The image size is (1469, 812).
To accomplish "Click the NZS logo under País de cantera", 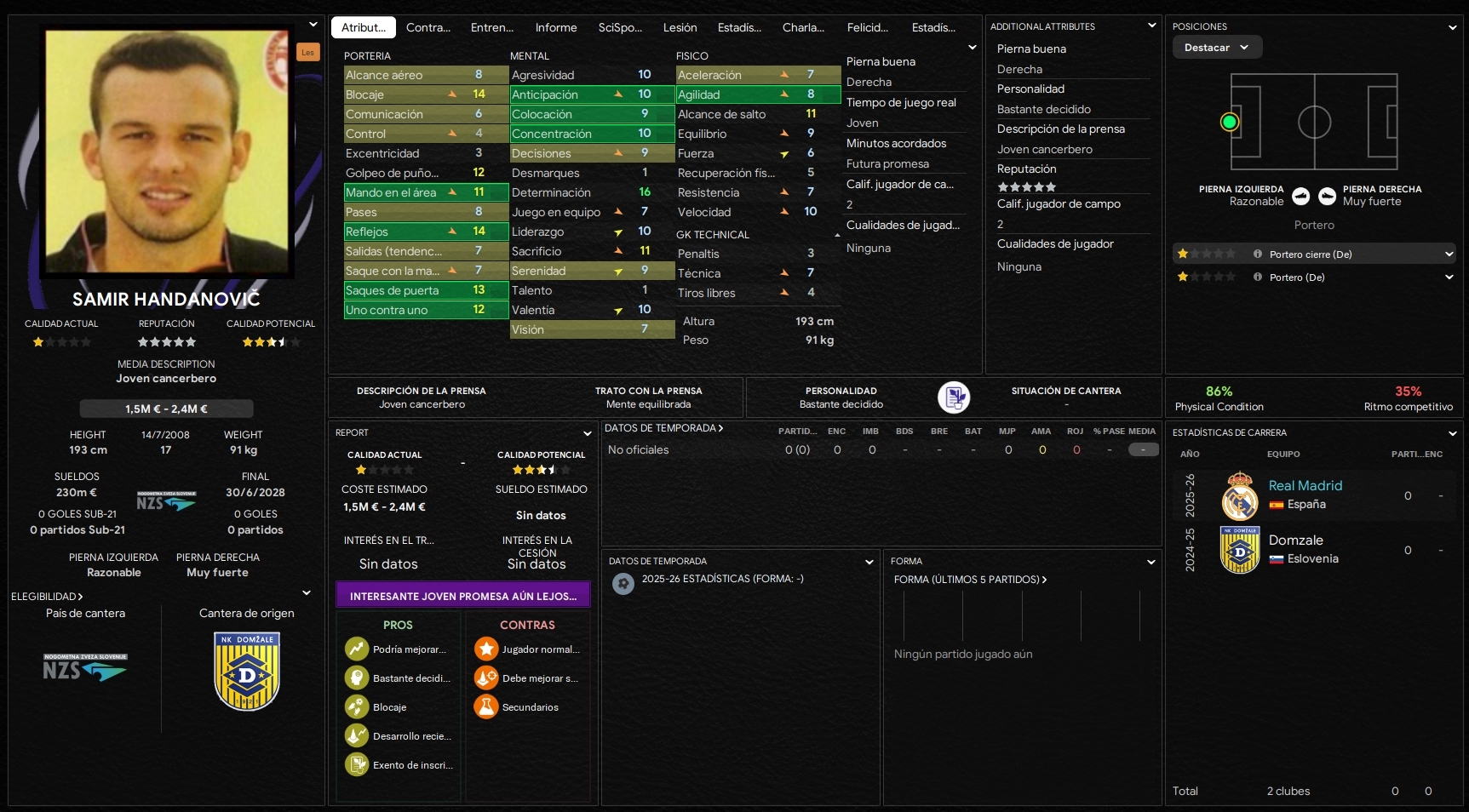I will (85, 667).
